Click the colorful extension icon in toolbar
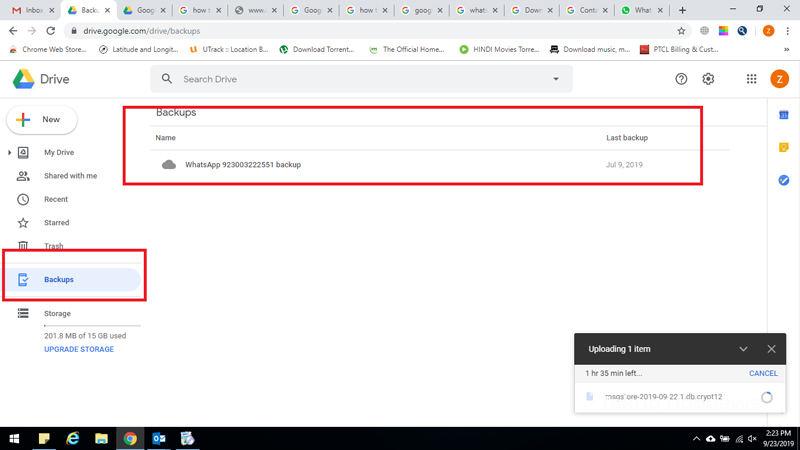This screenshot has height=450, width=800. click(x=723, y=31)
